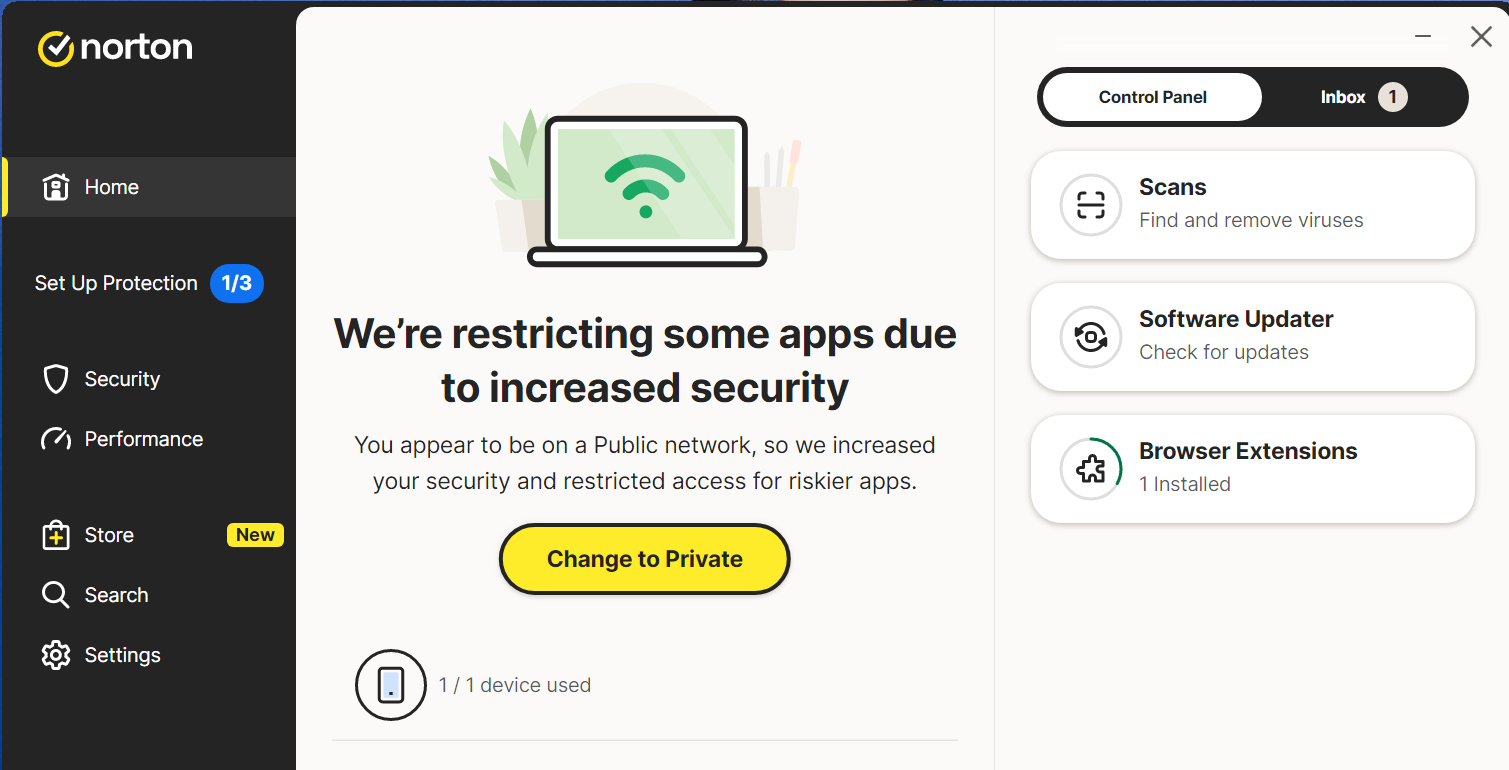Open the Software Updater card title
This screenshot has height=770, width=1509.
(x=1236, y=319)
